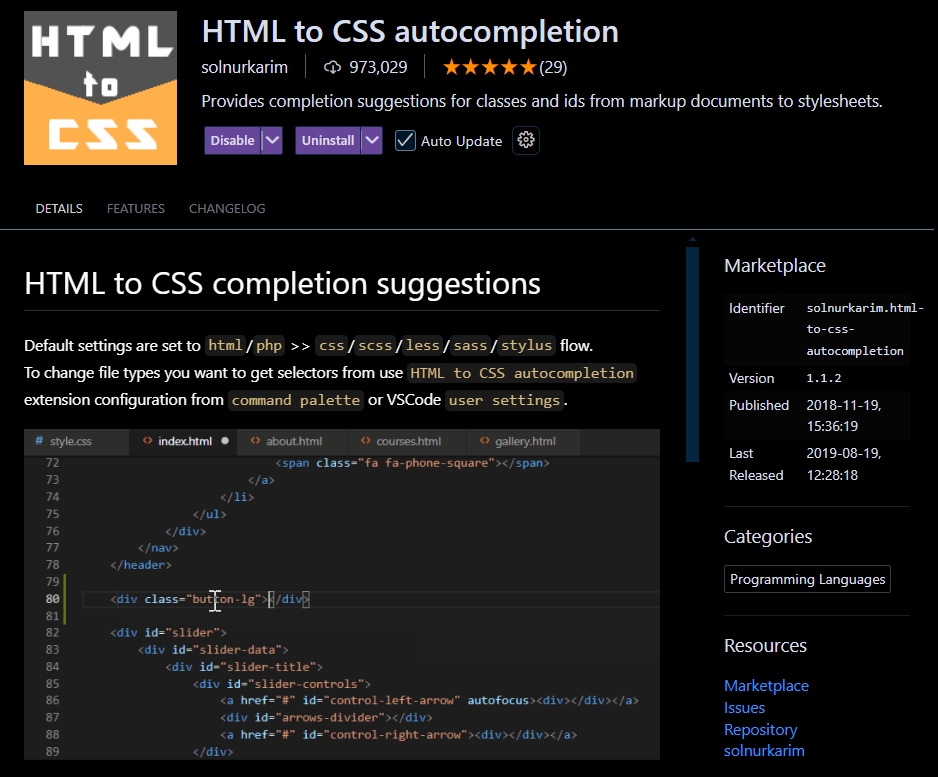Expand the Disable dropdown arrow
The height and width of the screenshot is (777, 938).
click(272, 141)
